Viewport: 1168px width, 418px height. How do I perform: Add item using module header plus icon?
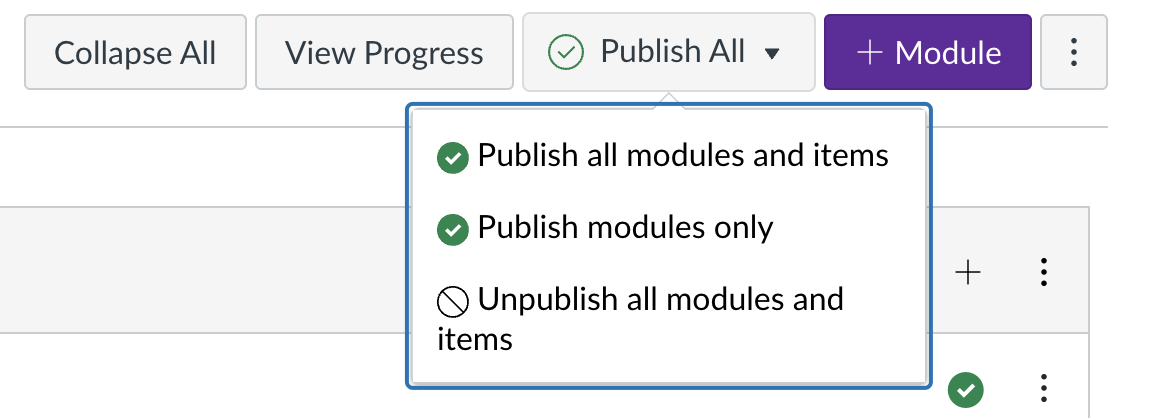coord(968,273)
